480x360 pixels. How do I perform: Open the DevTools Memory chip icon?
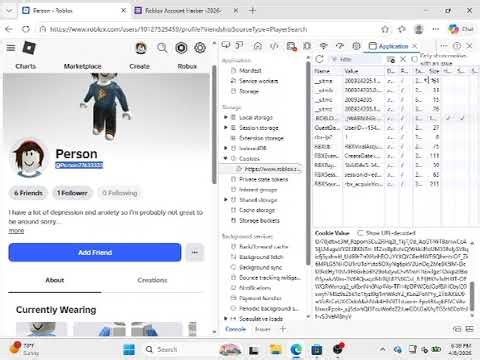(x=356, y=46)
